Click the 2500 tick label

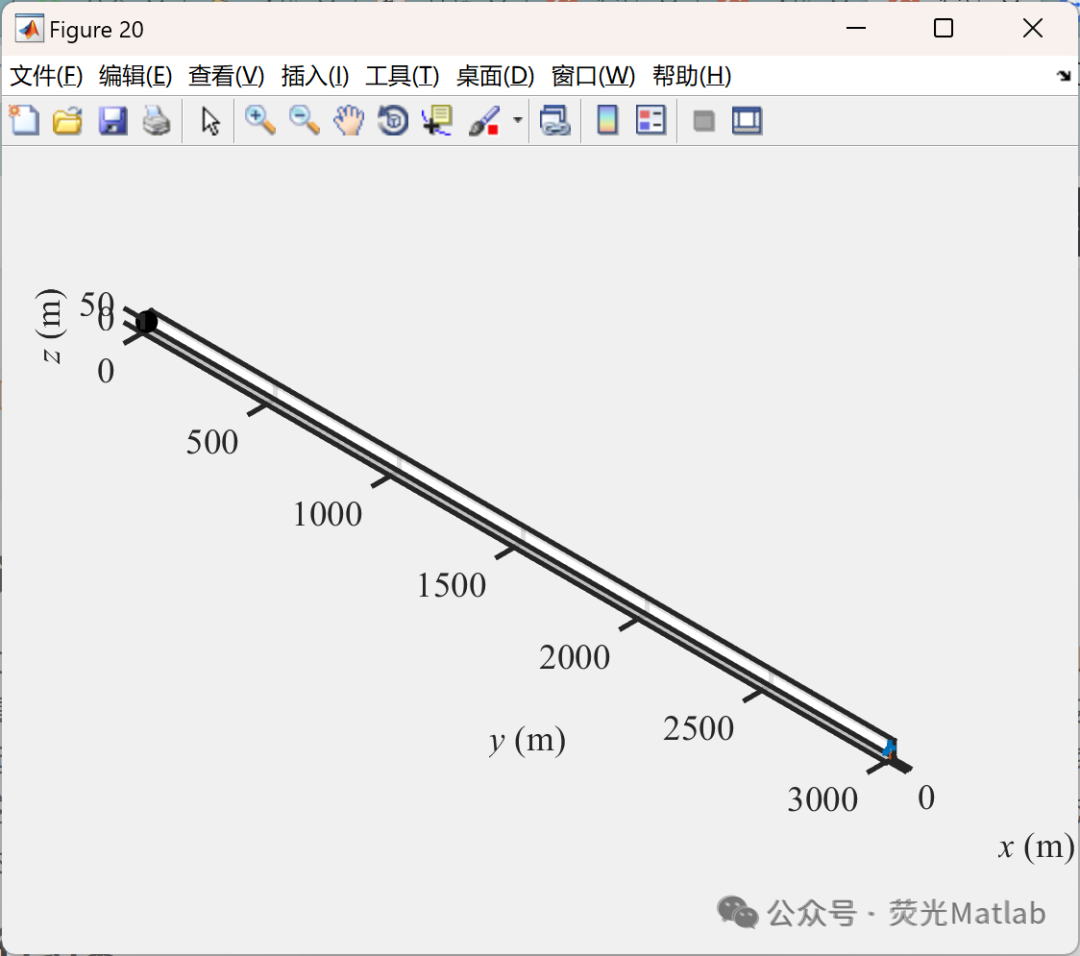click(x=698, y=729)
